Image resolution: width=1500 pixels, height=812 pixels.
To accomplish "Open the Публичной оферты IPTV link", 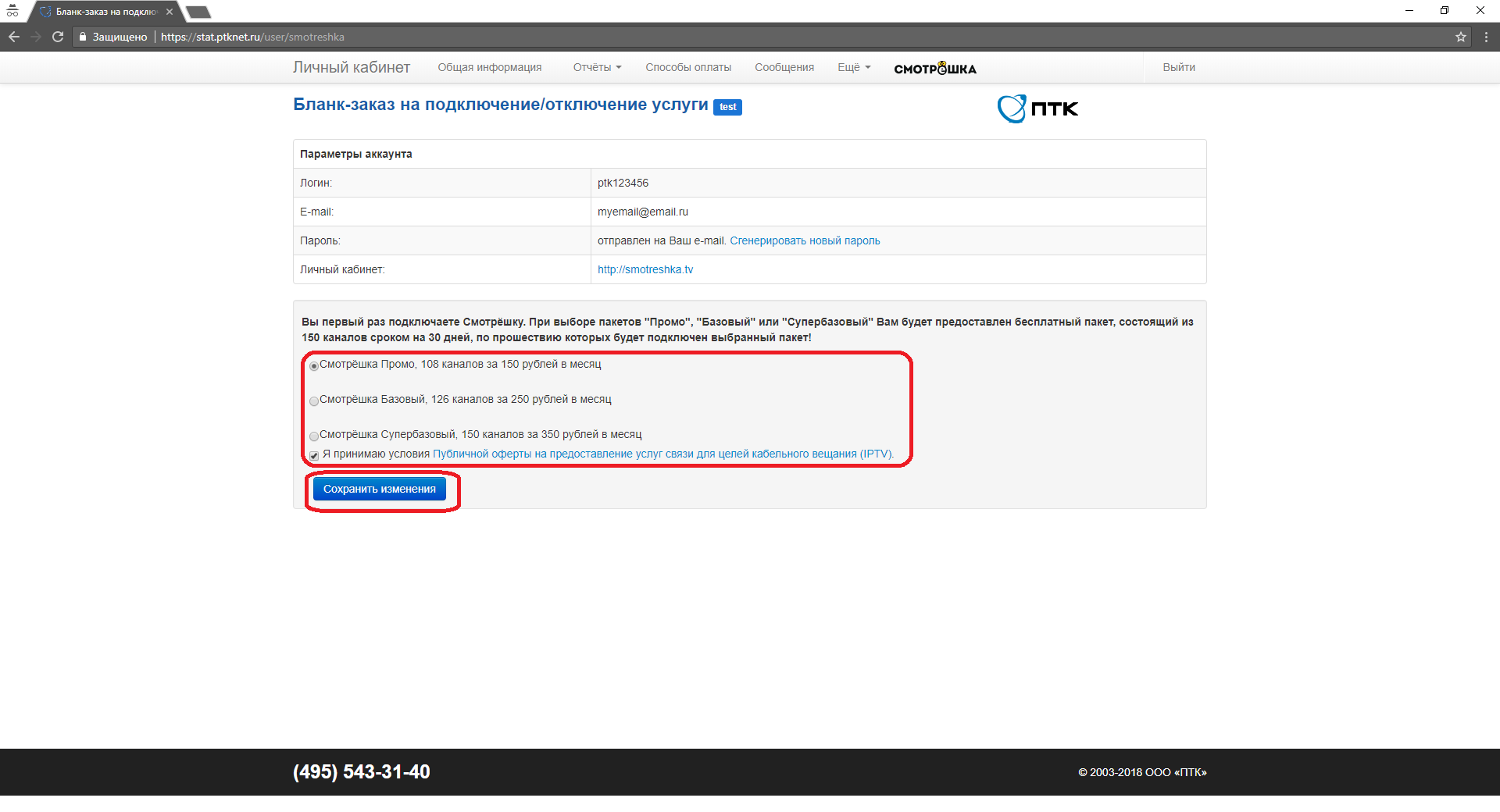I will point(662,454).
